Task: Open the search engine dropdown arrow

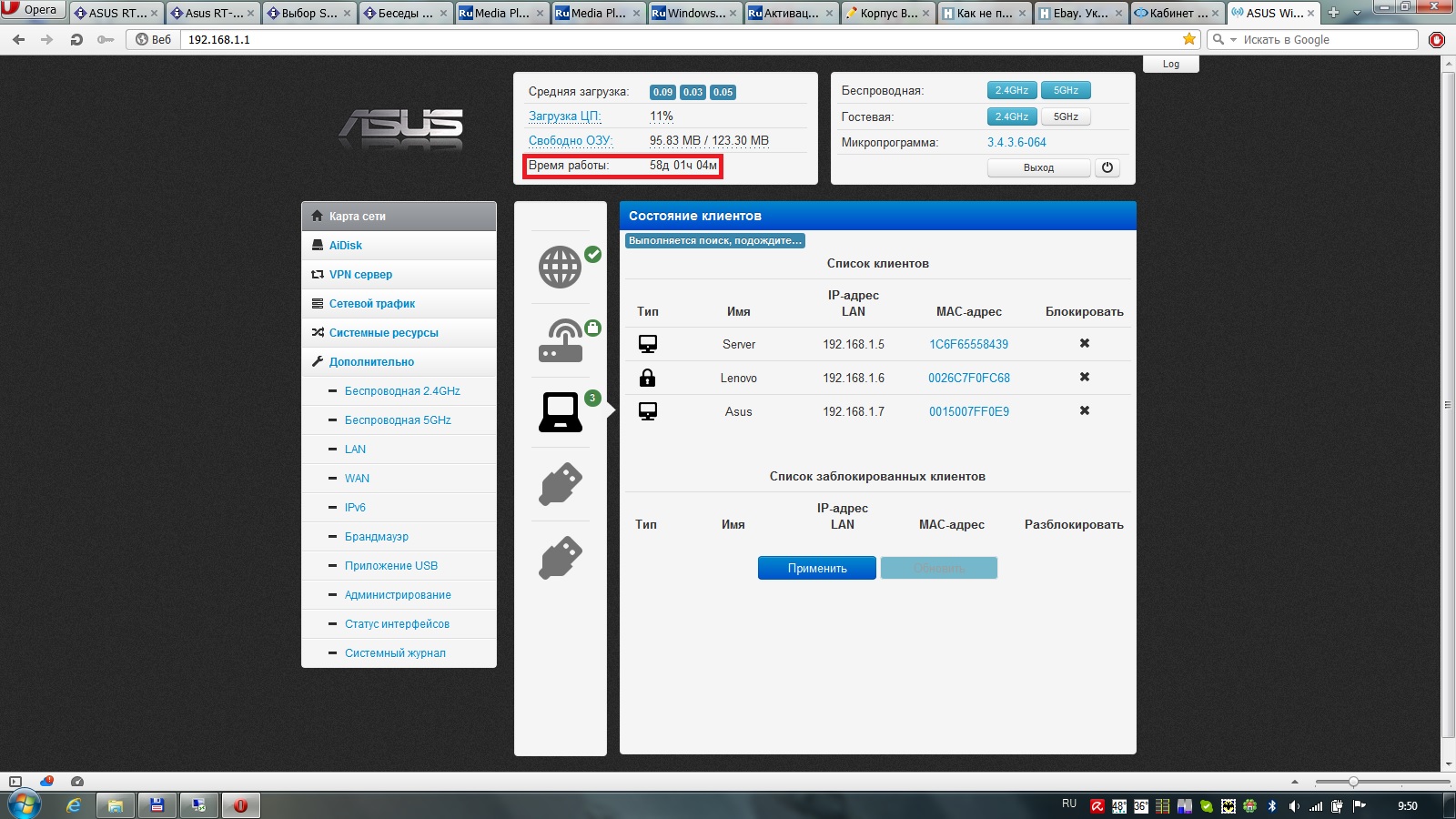Action: 1234,40
